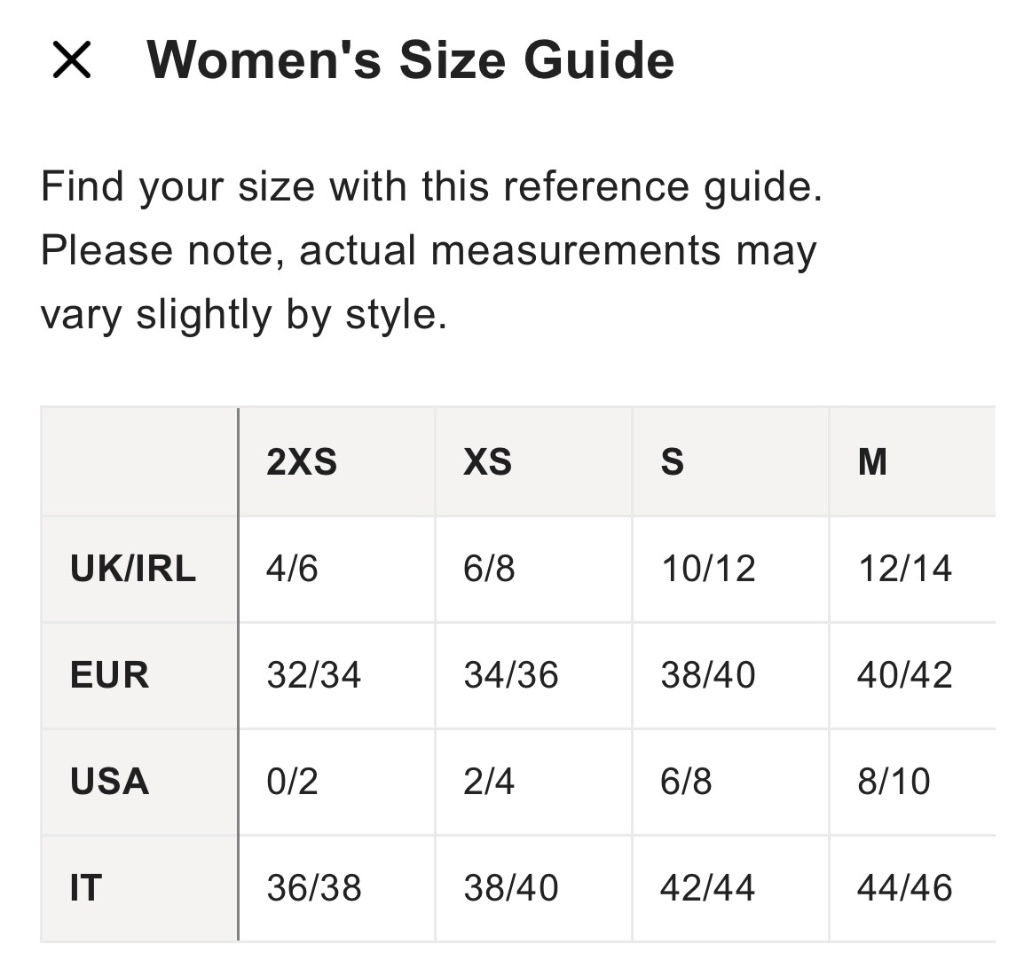The width and height of the screenshot is (1024, 968).
Task: Tap the M size column header
Action: coord(872,462)
